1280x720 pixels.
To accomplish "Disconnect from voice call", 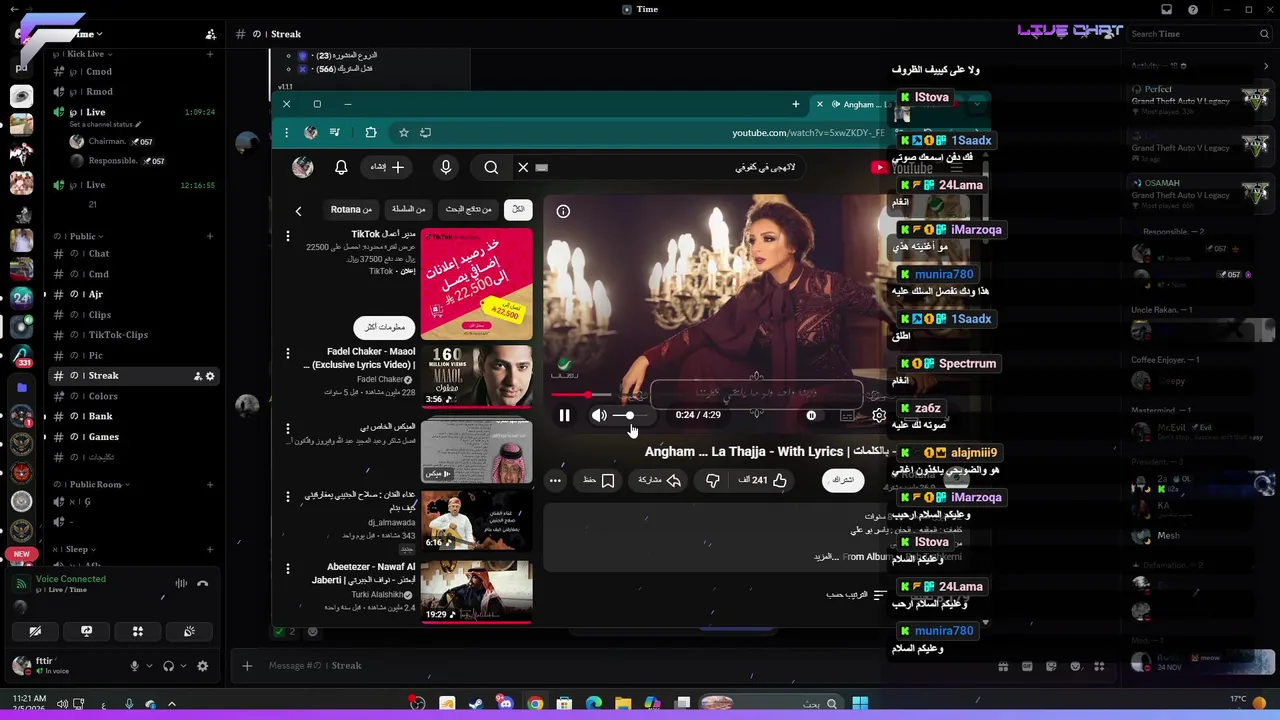I will (202, 583).
